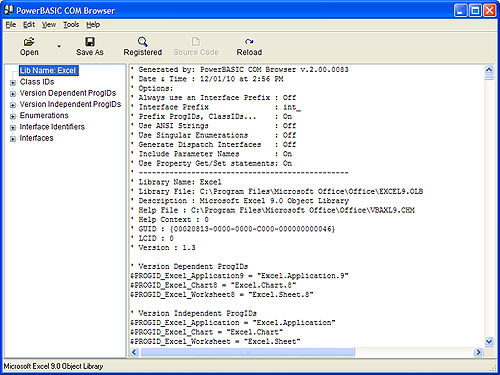Image resolution: width=500 pixels, height=375 pixels.
Task: Click the vertical scrollbar down arrow
Action: tap(489, 342)
